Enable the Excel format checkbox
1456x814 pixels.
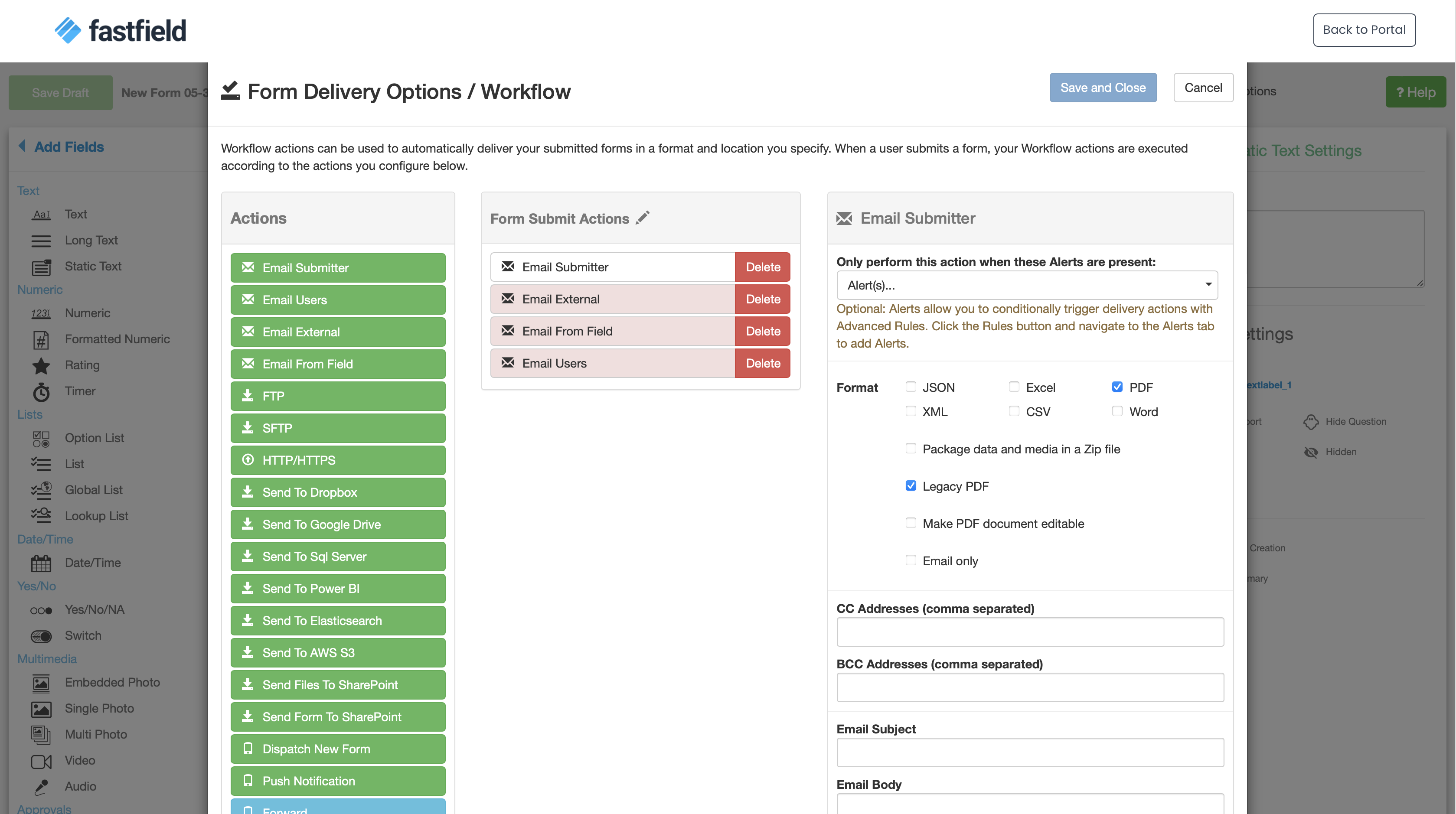tap(1014, 387)
